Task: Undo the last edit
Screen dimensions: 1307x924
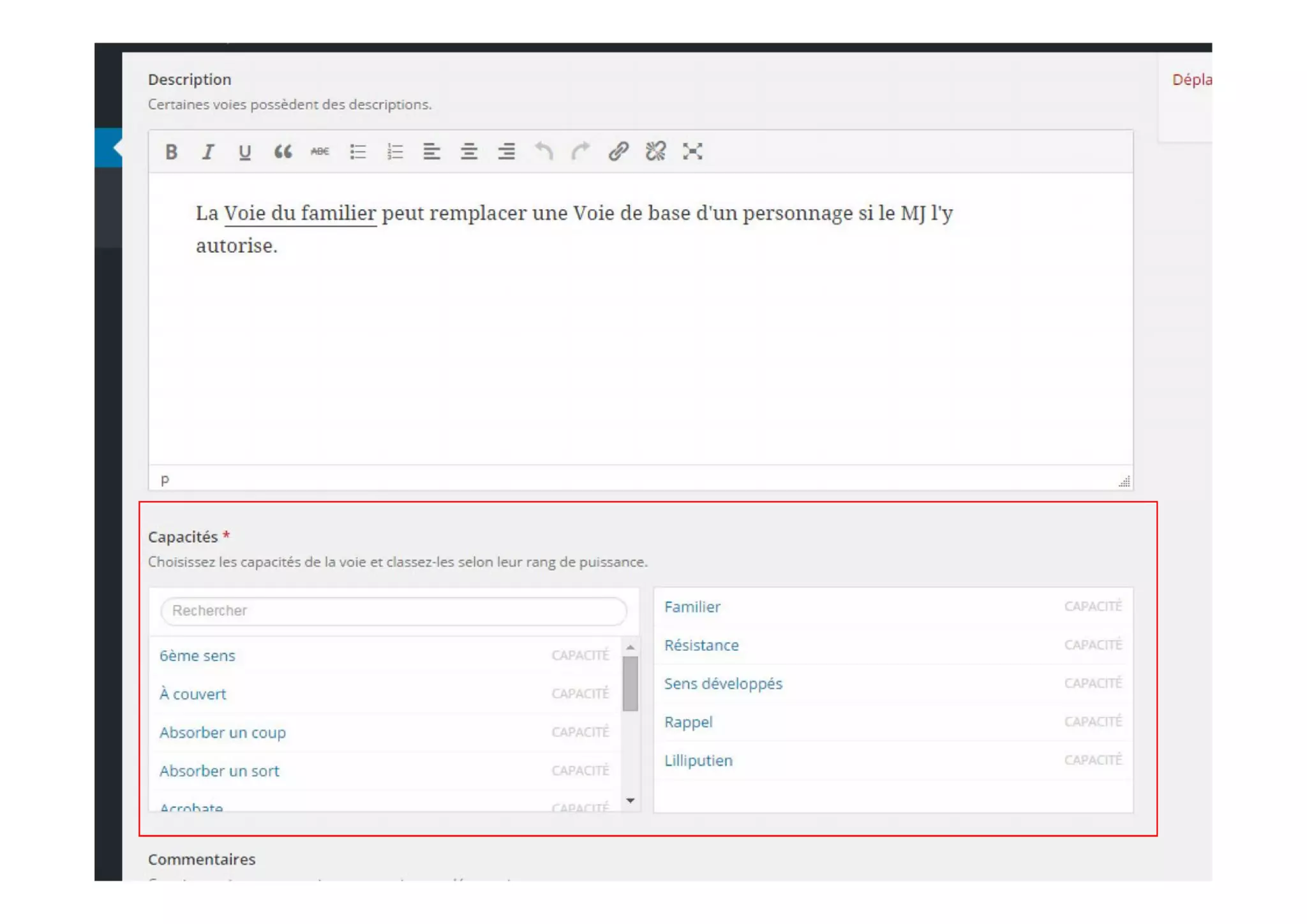Action: click(544, 152)
